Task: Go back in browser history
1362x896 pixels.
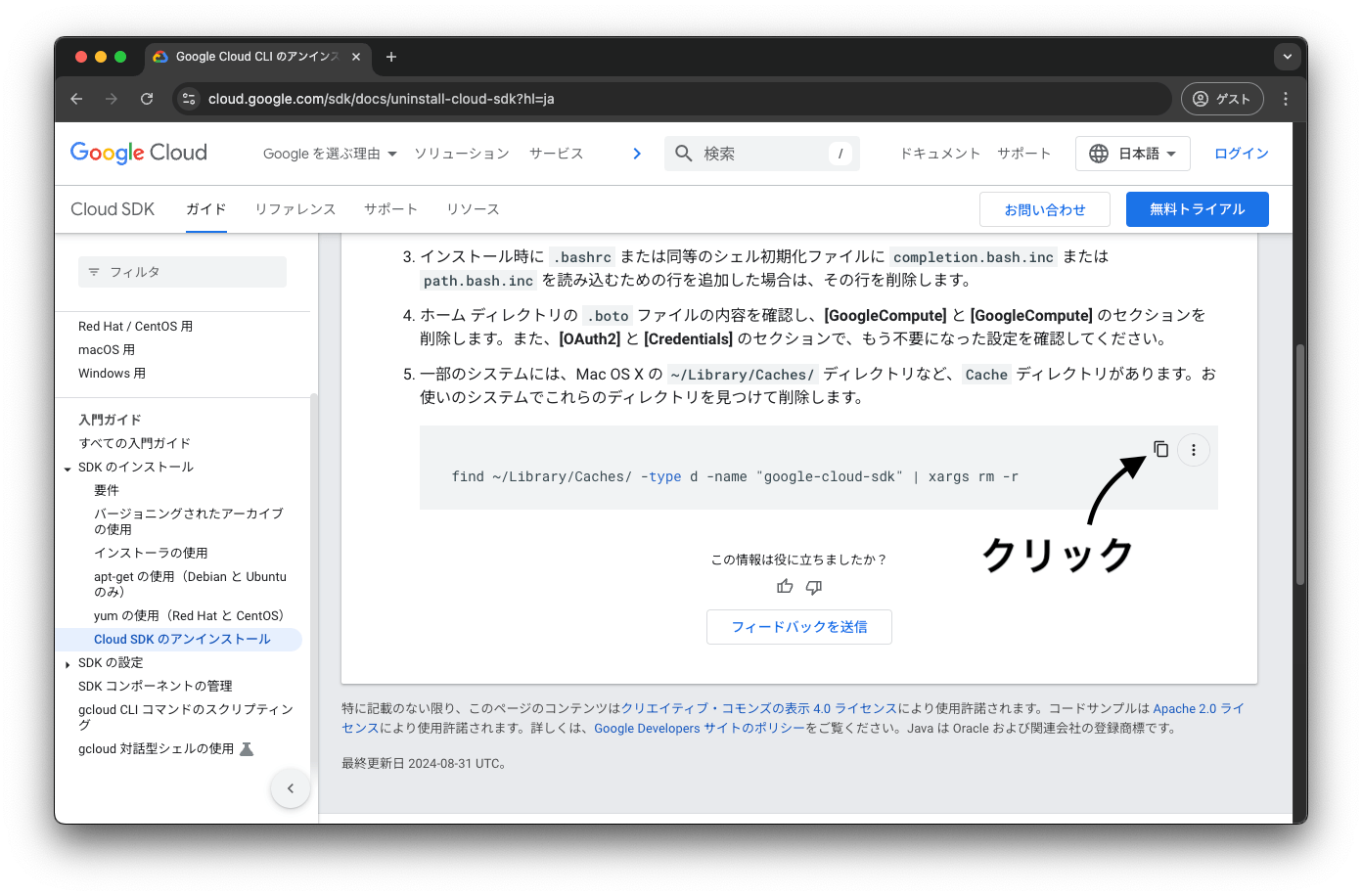Action: pos(76,99)
